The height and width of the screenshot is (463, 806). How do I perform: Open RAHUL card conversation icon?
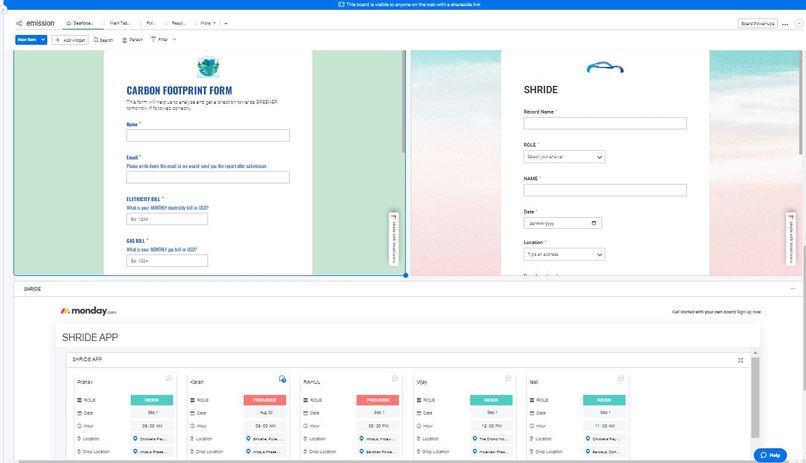(395, 379)
